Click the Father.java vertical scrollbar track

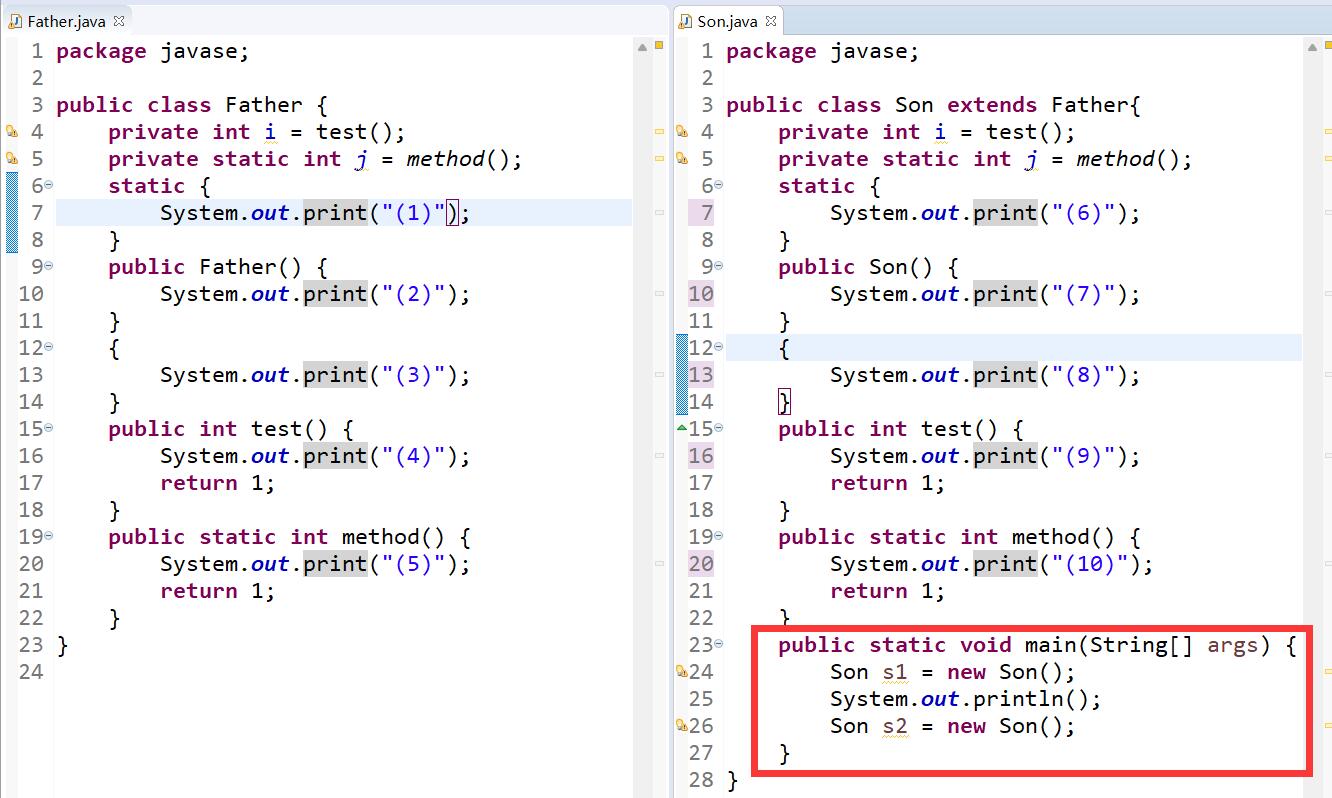pos(643,420)
